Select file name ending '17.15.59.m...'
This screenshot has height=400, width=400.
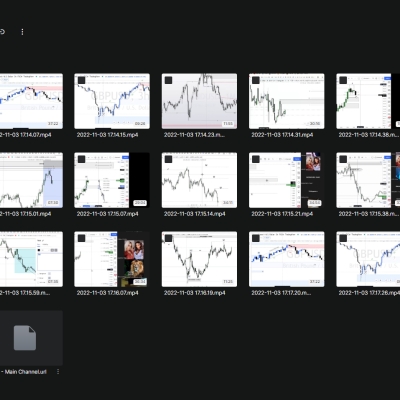(25, 293)
